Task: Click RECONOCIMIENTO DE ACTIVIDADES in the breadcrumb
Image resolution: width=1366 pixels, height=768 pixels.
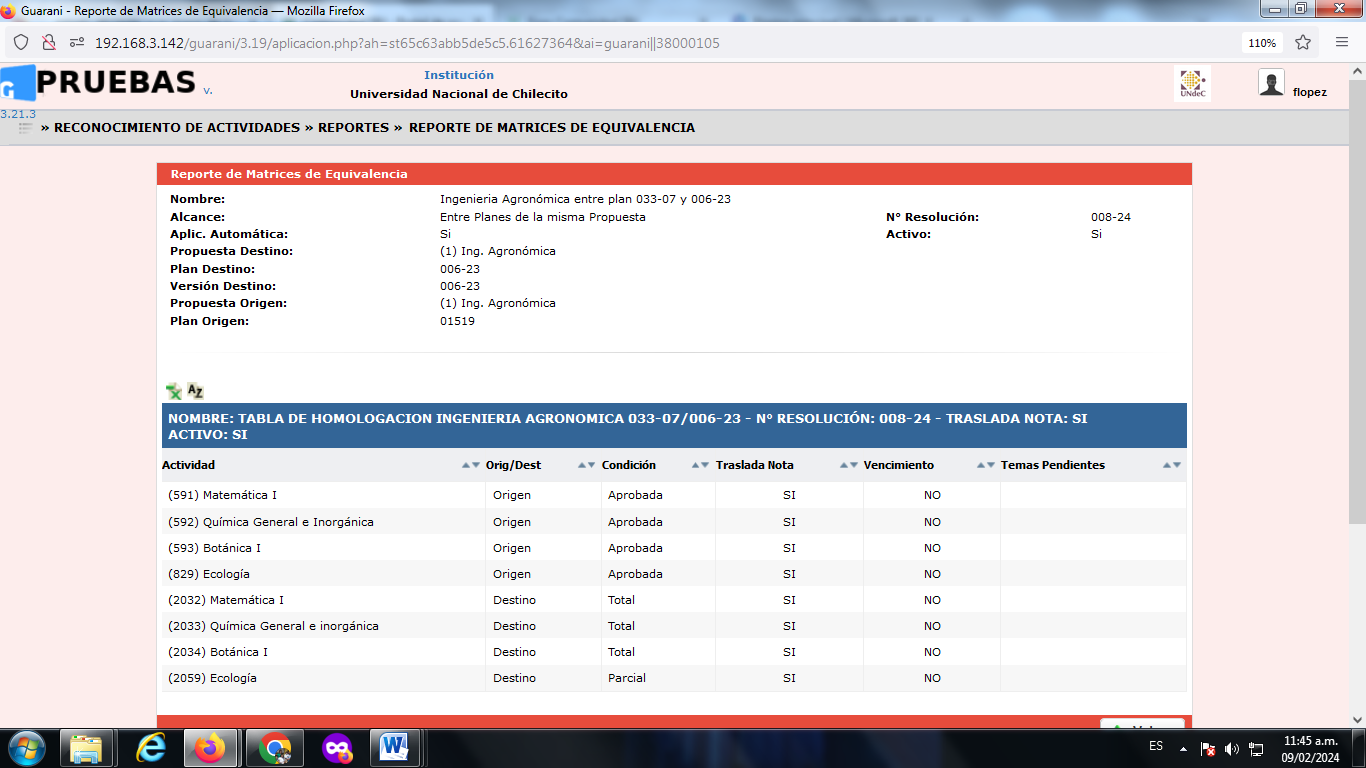Action: click(x=177, y=128)
